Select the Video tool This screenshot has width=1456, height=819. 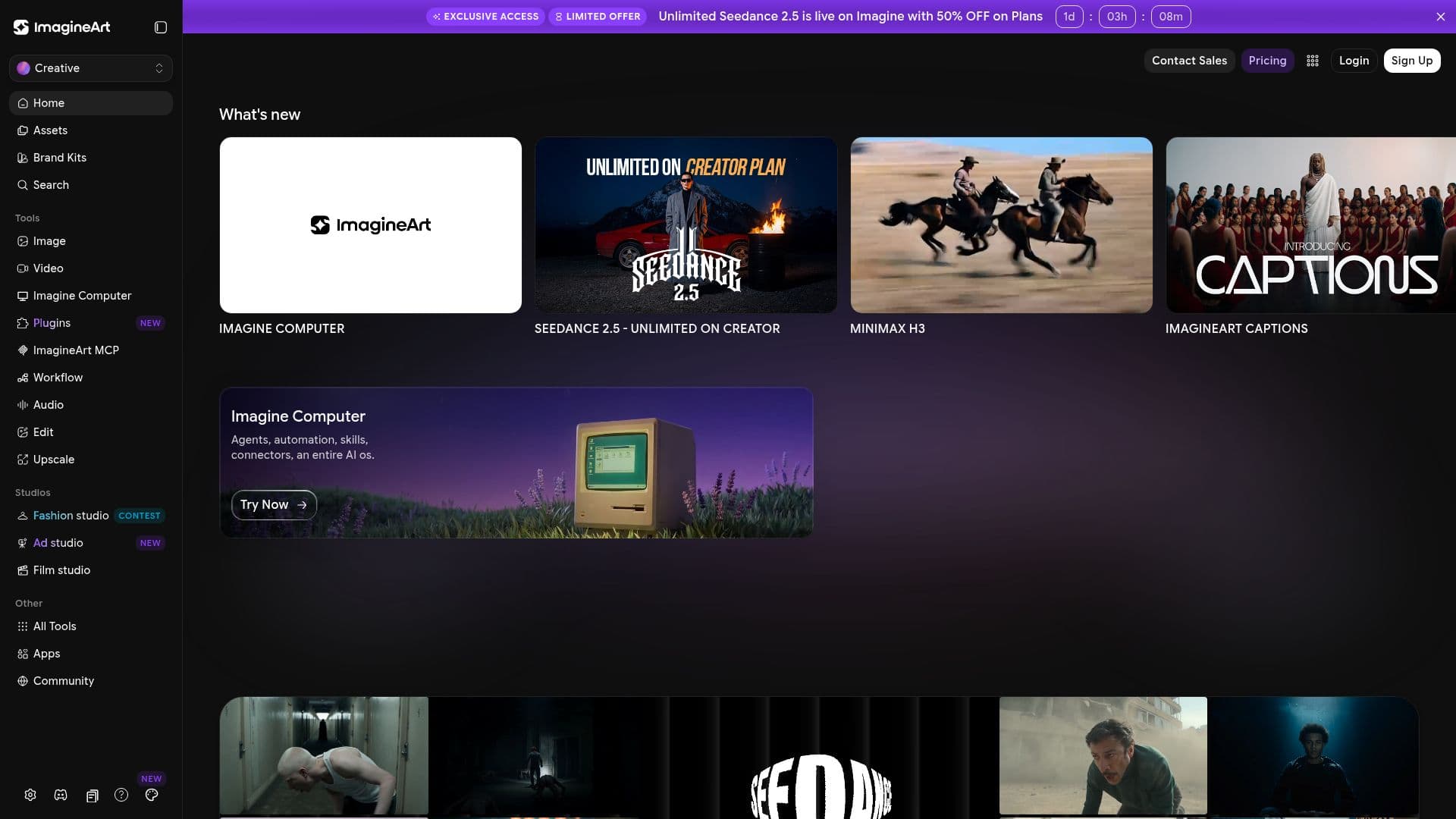(x=91, y=268)
